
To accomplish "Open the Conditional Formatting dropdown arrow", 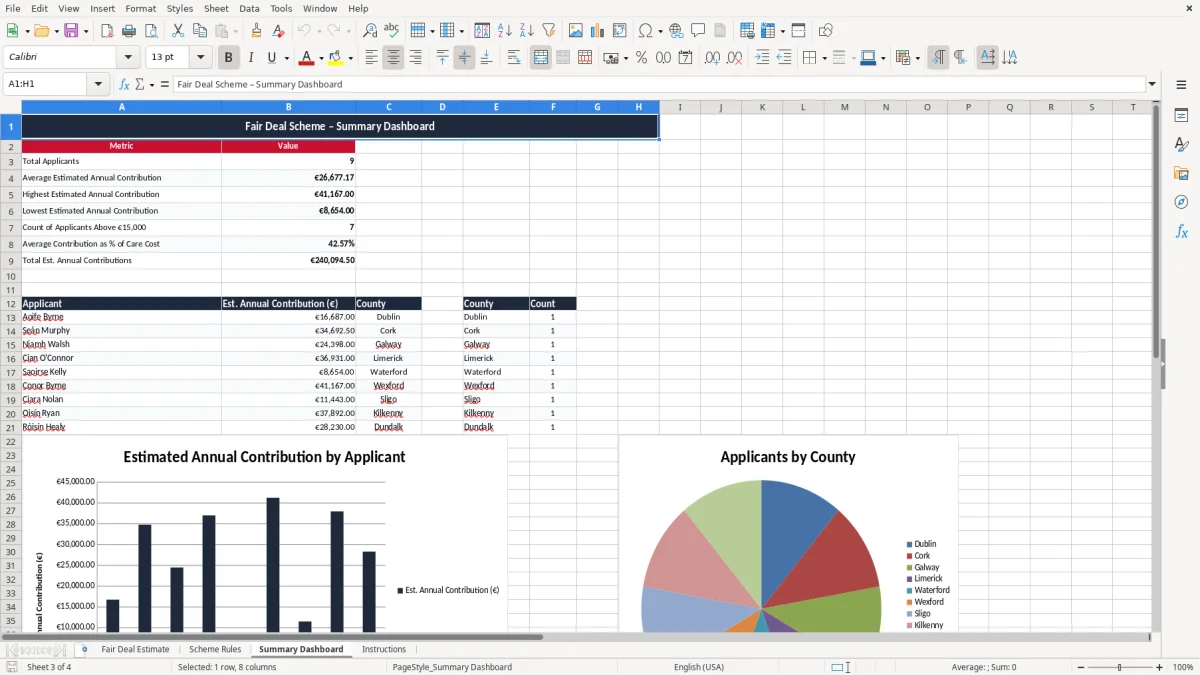I will point(917,58).
